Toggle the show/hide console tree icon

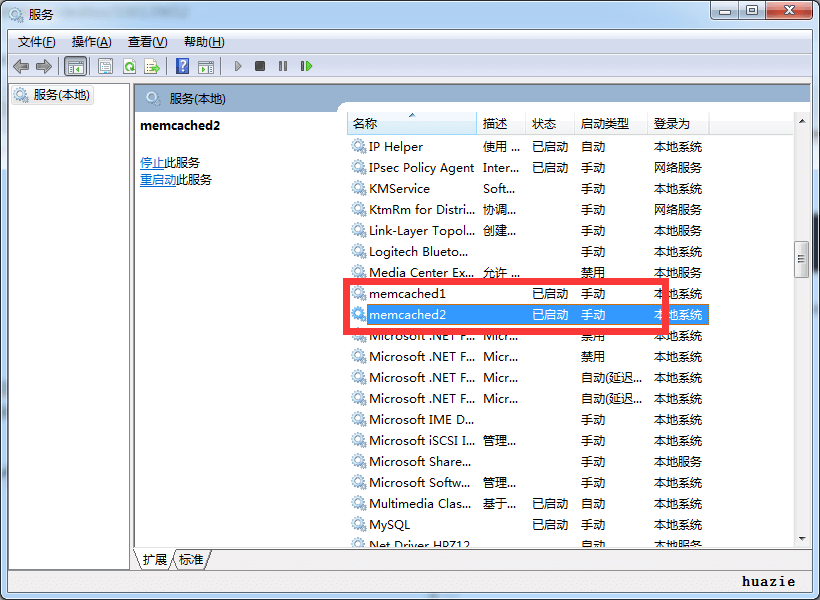point(75,66)
